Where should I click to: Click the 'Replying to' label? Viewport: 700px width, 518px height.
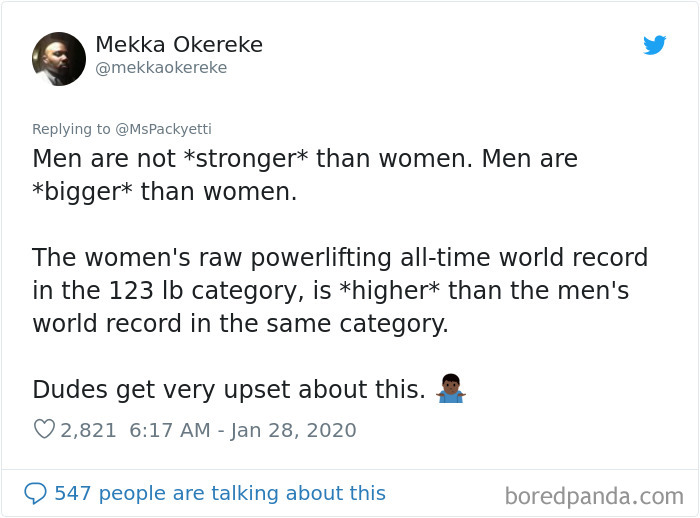pos(71,129)
